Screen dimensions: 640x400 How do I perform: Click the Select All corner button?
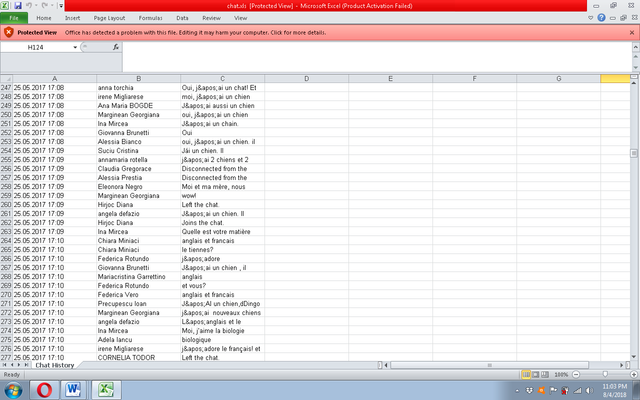coord(6,78)
